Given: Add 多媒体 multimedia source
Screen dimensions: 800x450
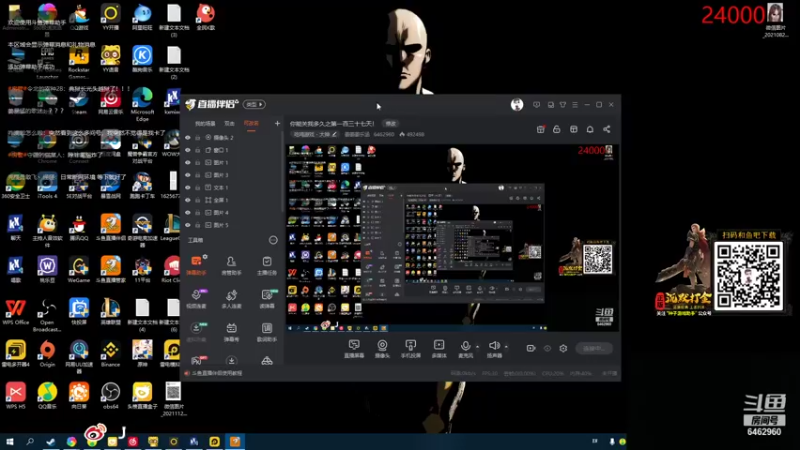Looking at the screenshot, I should (439, 349).
